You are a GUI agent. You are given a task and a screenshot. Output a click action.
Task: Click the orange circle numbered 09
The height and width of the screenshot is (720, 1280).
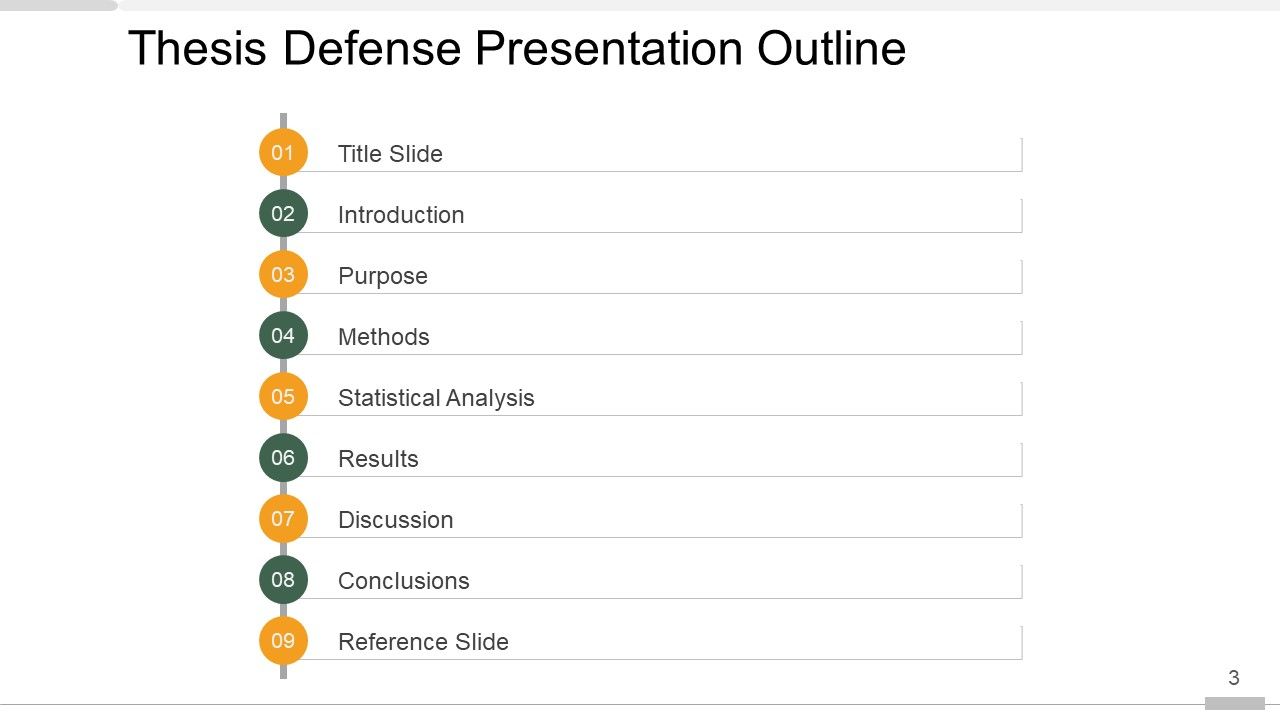click(x=283, y=641)
